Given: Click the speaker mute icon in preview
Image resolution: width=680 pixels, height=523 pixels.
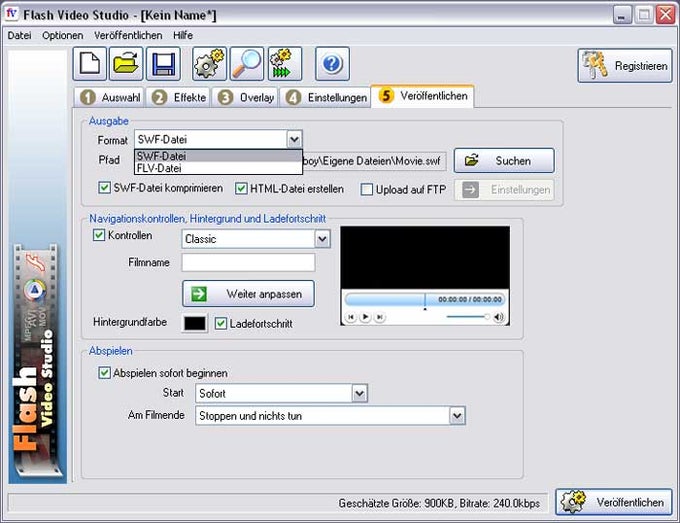Looking at the screenshot, I should [x=498, y=317].
